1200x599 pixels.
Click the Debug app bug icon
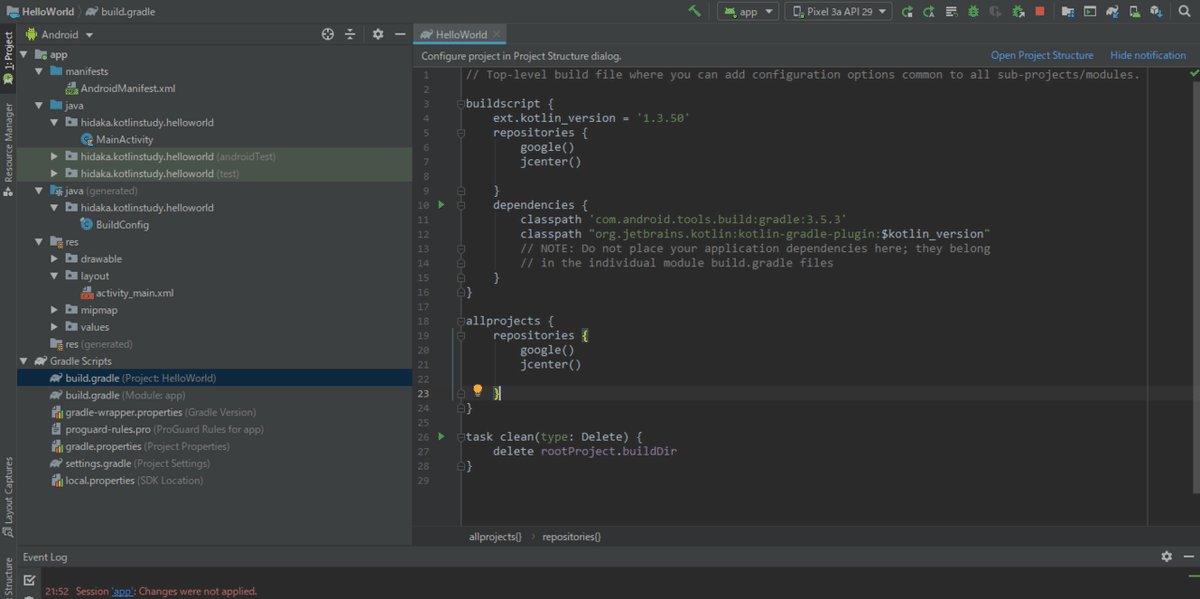pos(973,12)
